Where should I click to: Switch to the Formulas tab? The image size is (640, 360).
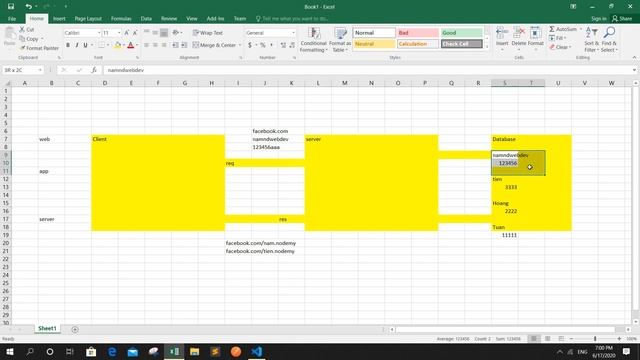coord(121,19)
